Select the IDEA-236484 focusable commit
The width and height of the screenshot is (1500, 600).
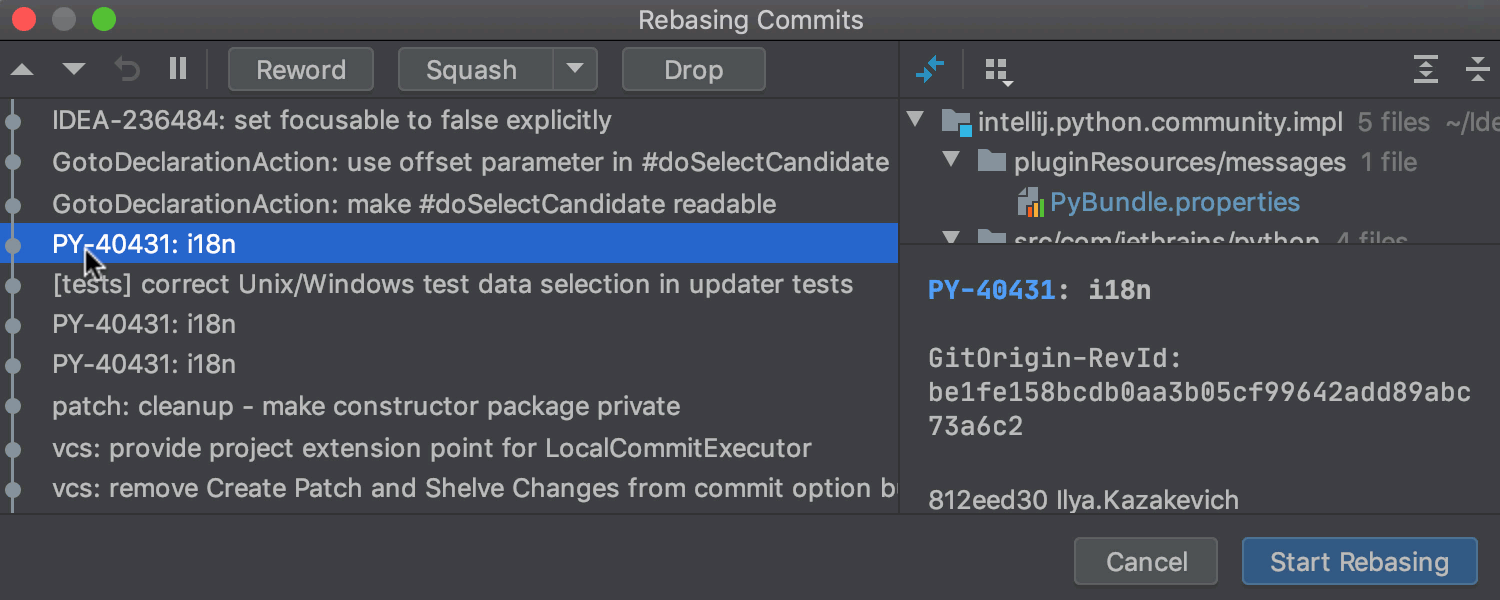pyautogui.click(x=331, y=121)
